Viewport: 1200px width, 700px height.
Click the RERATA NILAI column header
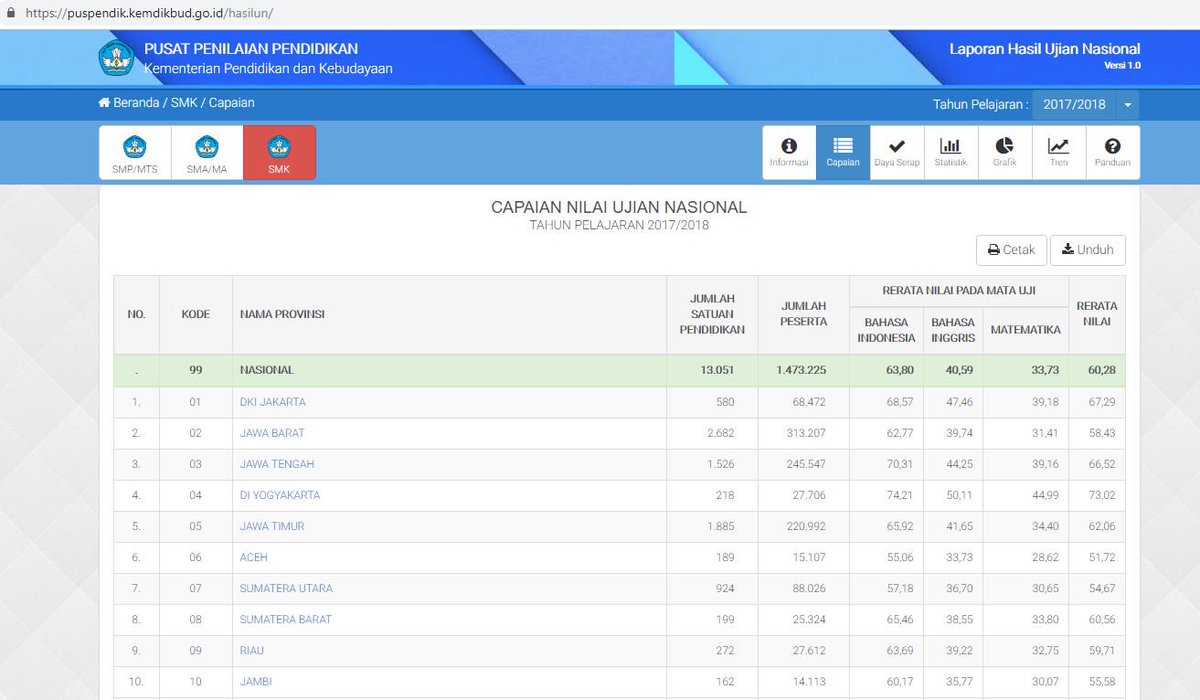1097,314
